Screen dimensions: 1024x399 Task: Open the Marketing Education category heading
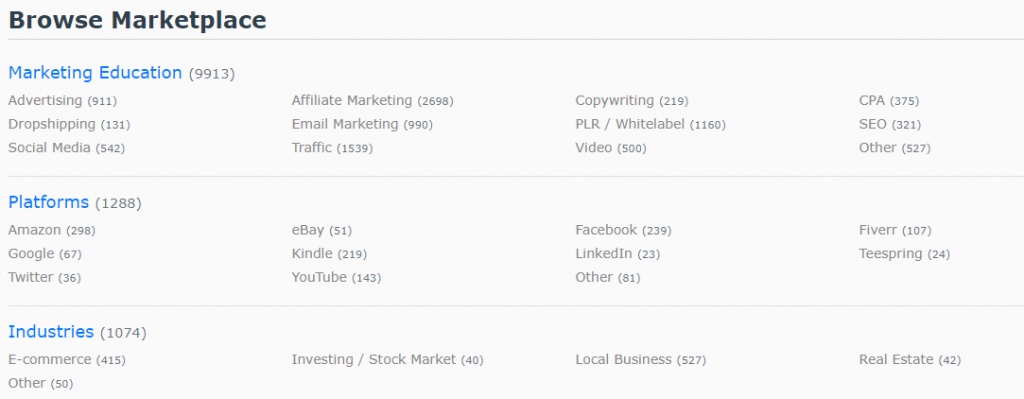[95, 72]
